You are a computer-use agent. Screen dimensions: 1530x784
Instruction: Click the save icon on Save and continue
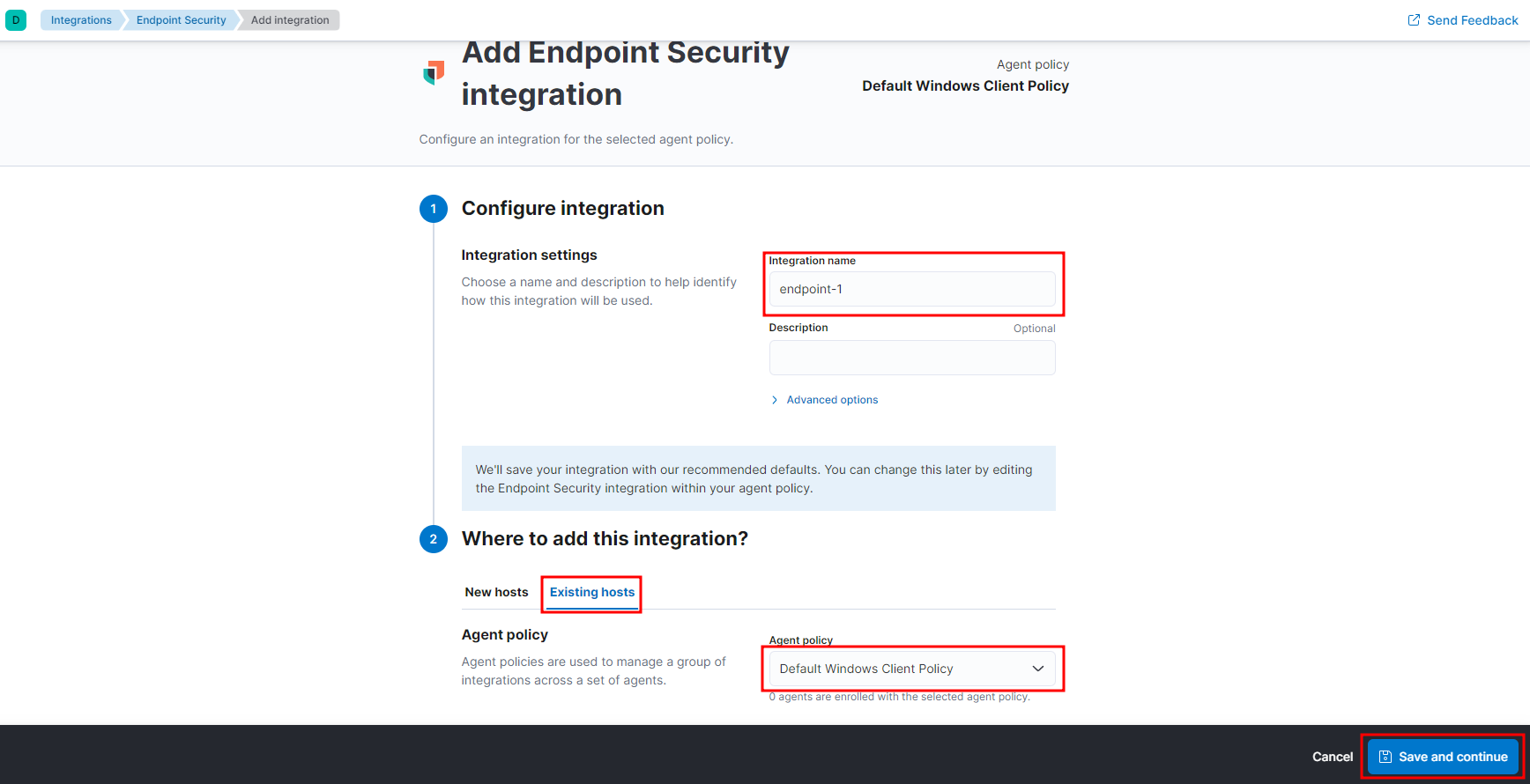[x=1385, y=757]
